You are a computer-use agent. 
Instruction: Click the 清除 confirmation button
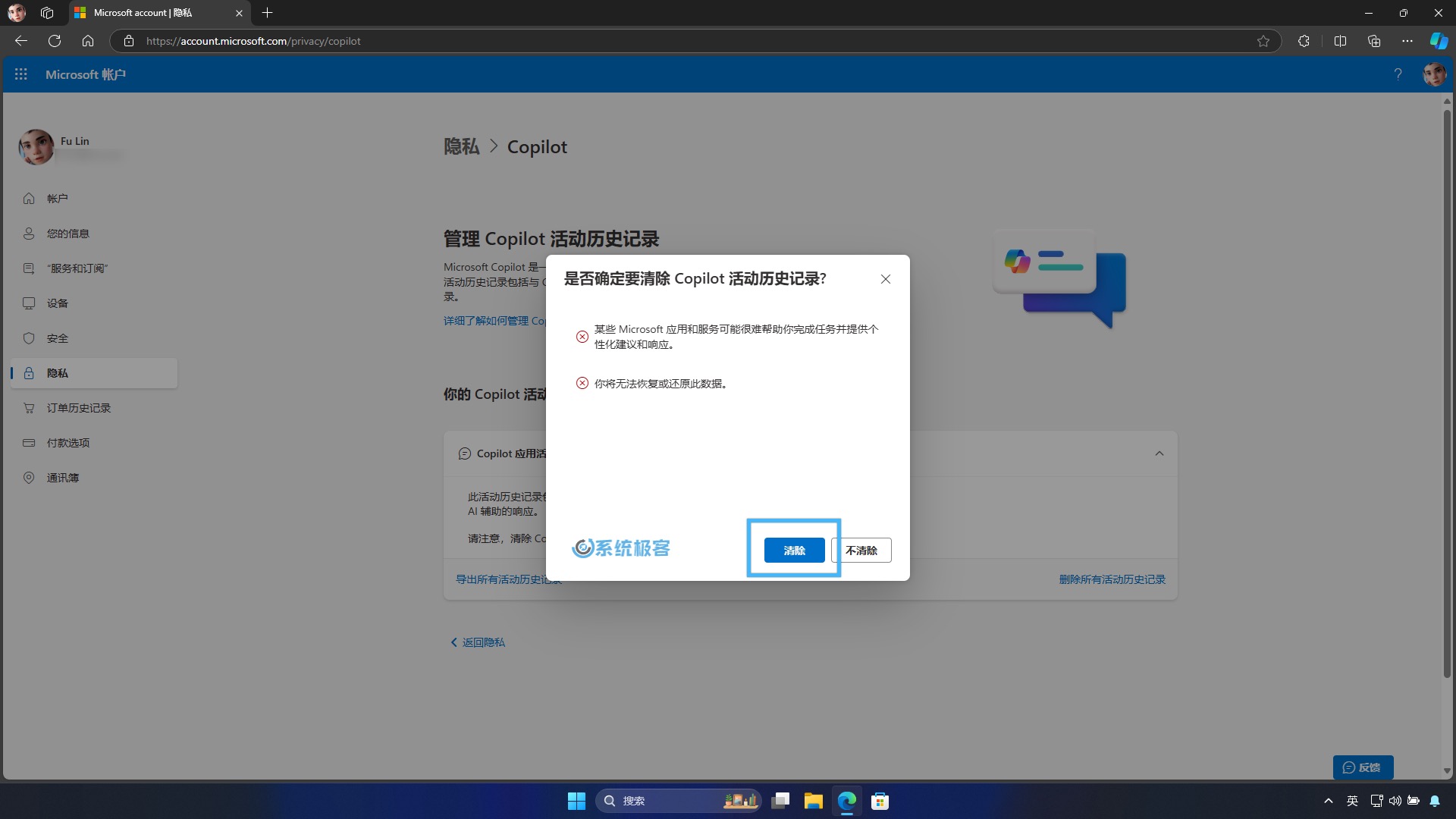click(794, 550)
